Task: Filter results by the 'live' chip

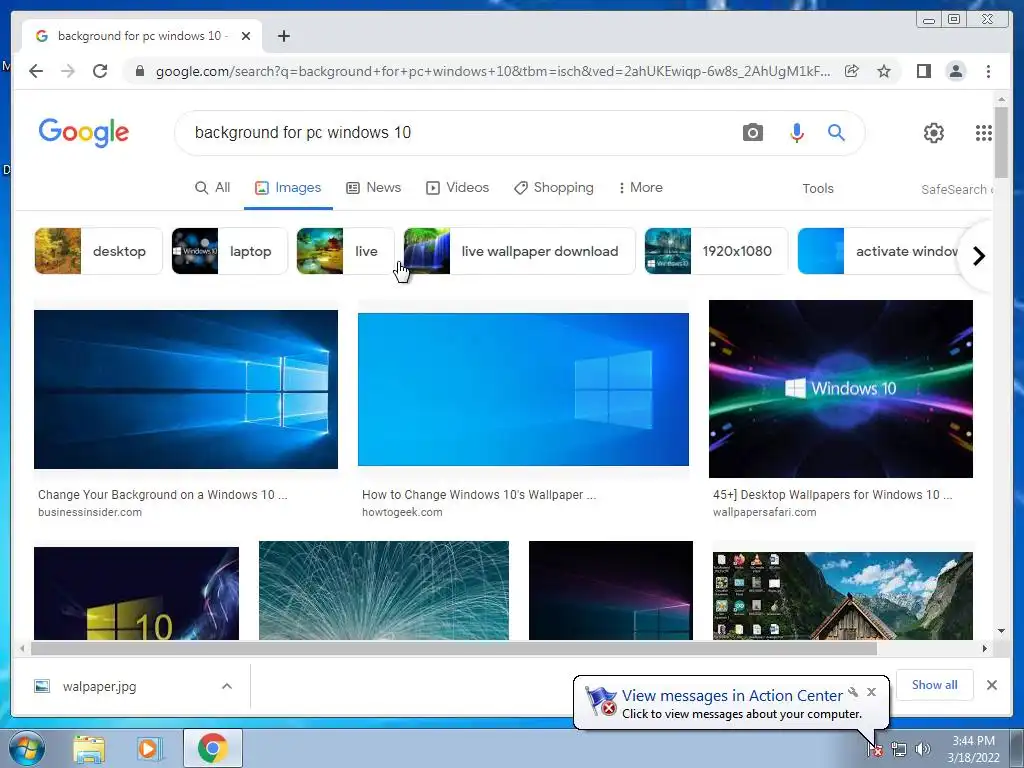Action: (x=345, y=251)
